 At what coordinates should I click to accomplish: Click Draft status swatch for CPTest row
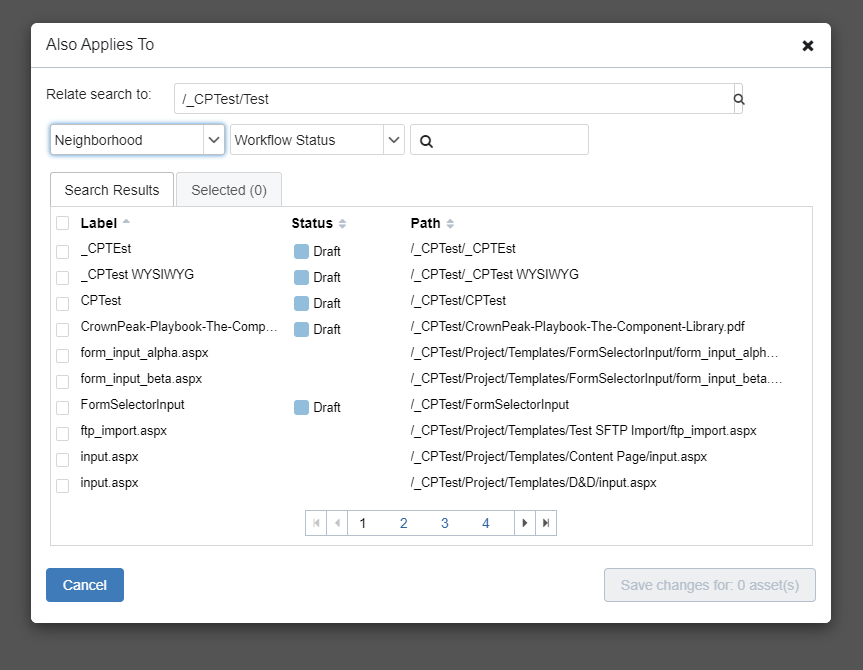click(301, 303)
